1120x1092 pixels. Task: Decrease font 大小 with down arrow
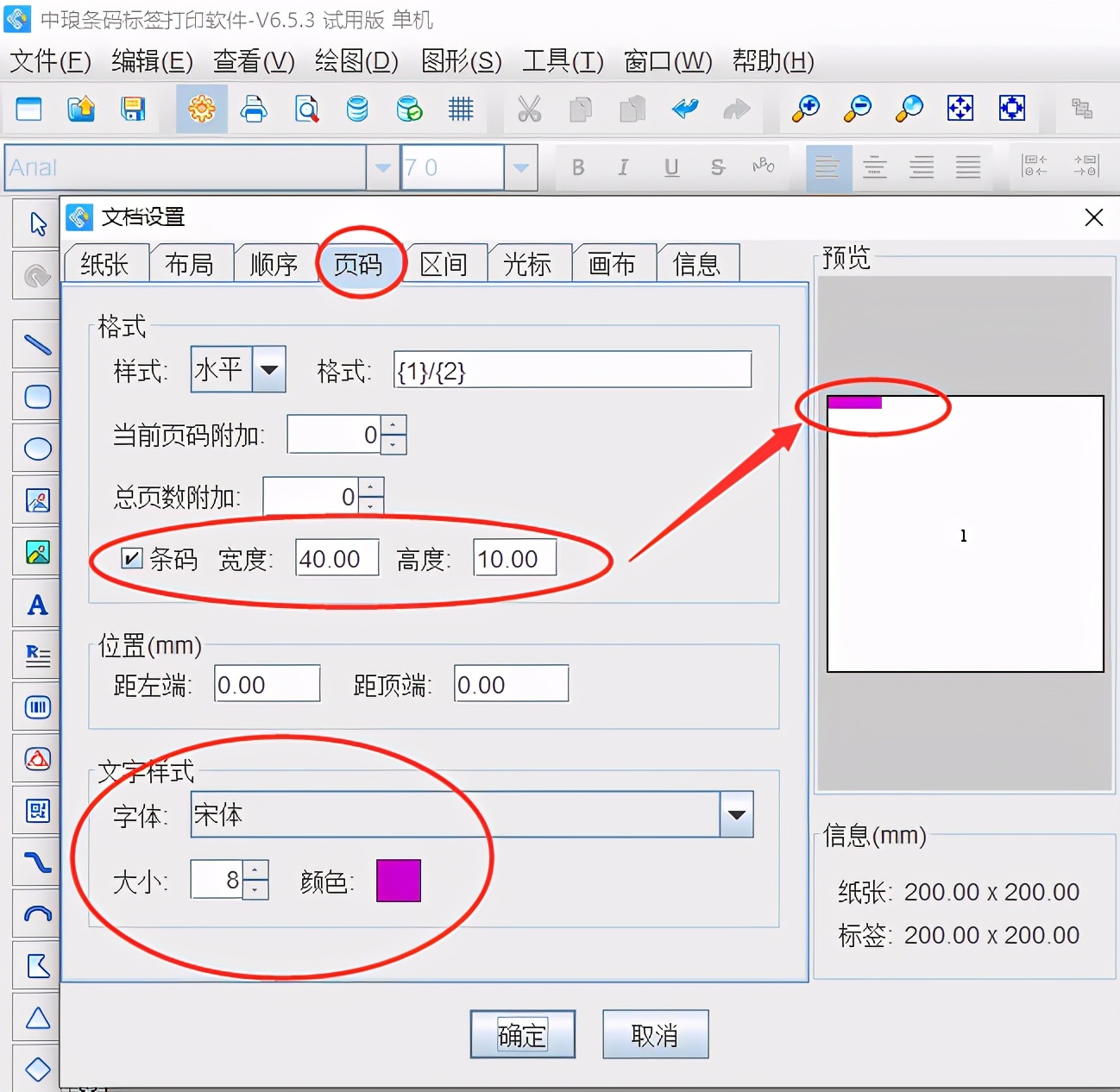[x=255, y=889]
